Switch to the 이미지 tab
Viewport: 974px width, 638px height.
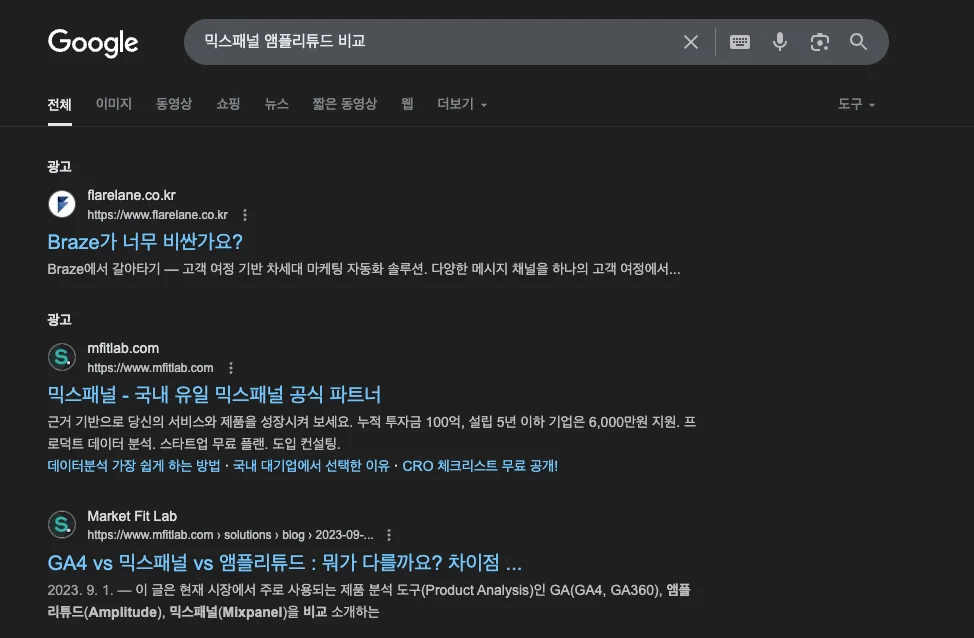114,104
